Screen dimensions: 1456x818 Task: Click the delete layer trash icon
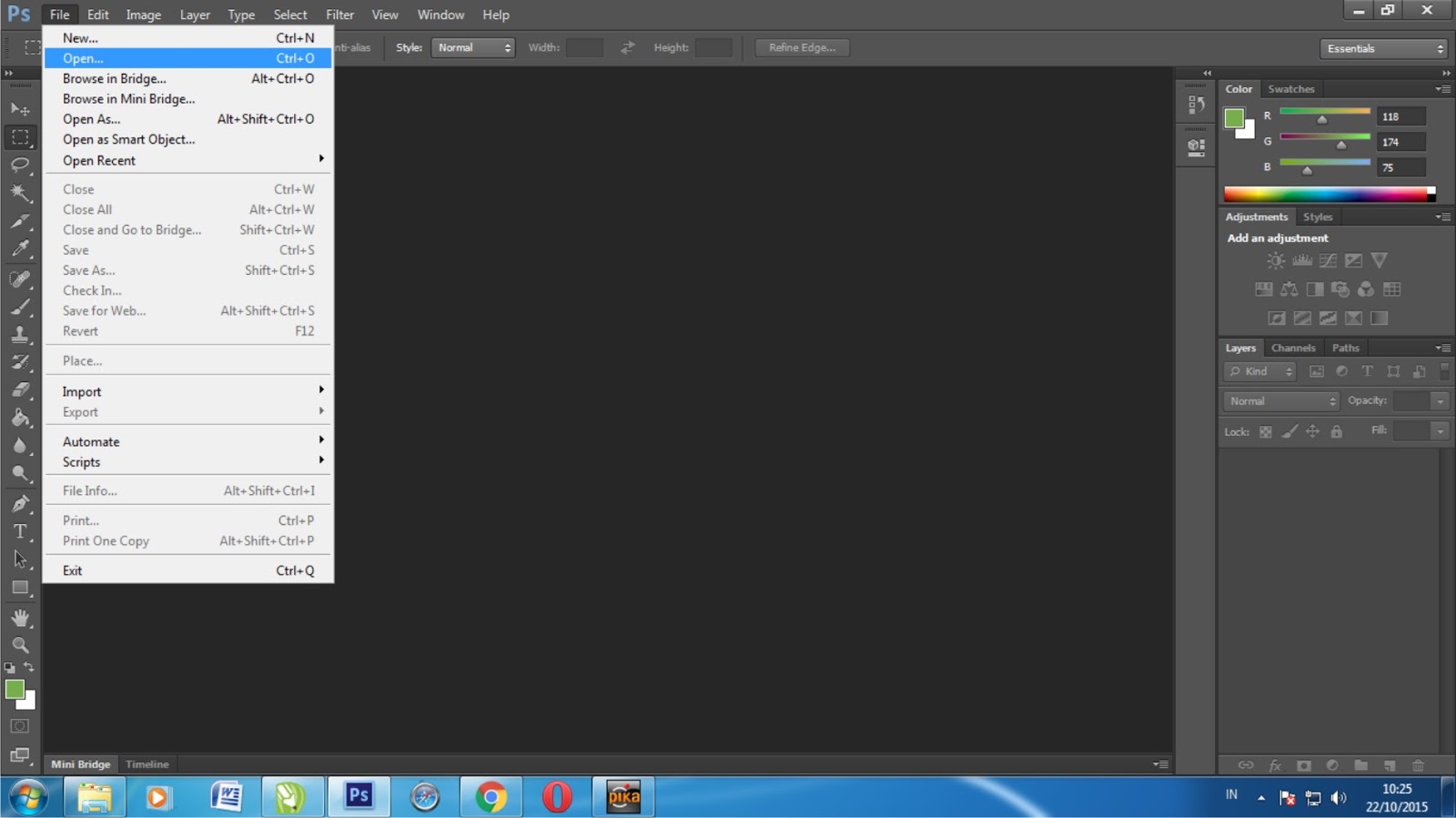[1418, 765]
